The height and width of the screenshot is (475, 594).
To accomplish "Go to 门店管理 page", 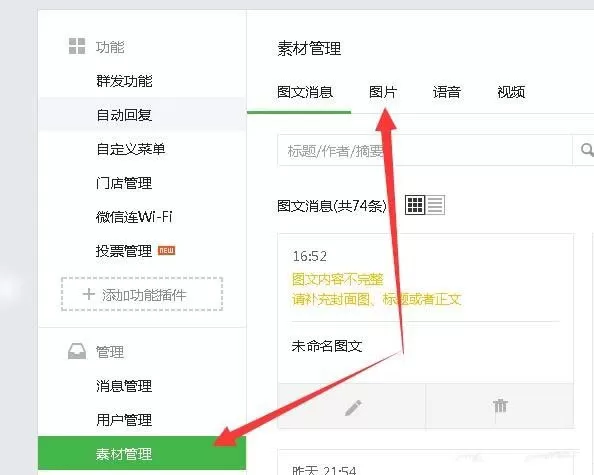I will 124,183.
